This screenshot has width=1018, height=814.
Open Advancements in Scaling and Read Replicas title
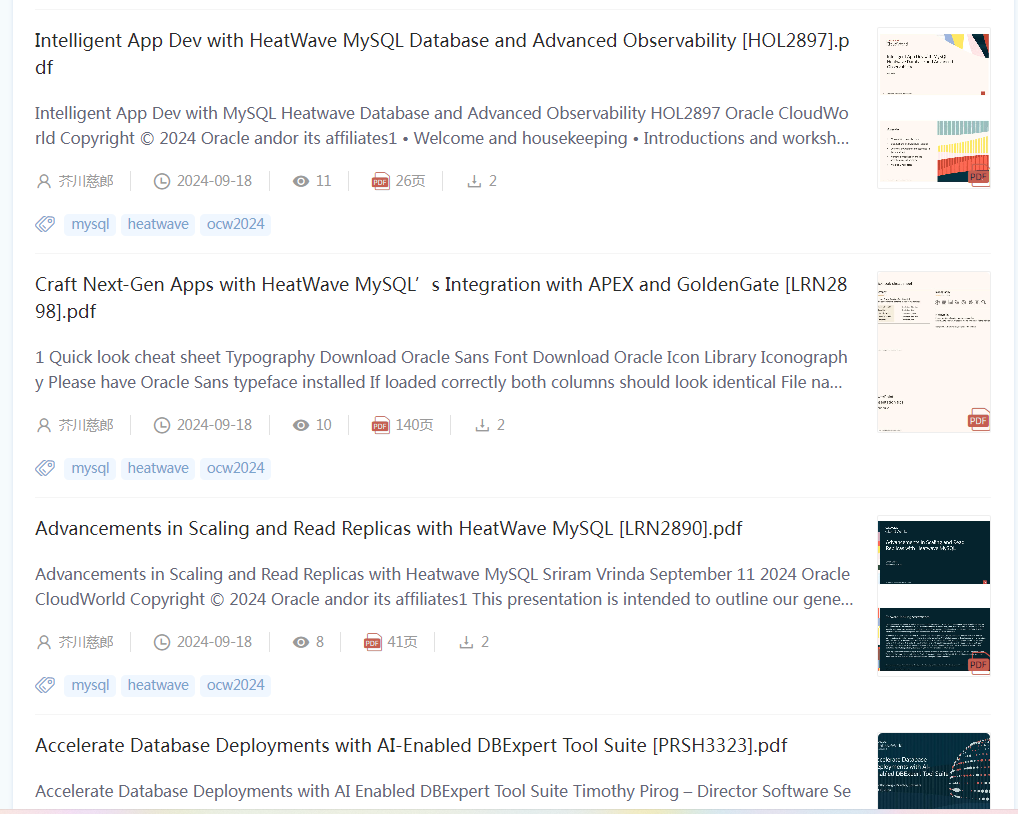point(388,528)
